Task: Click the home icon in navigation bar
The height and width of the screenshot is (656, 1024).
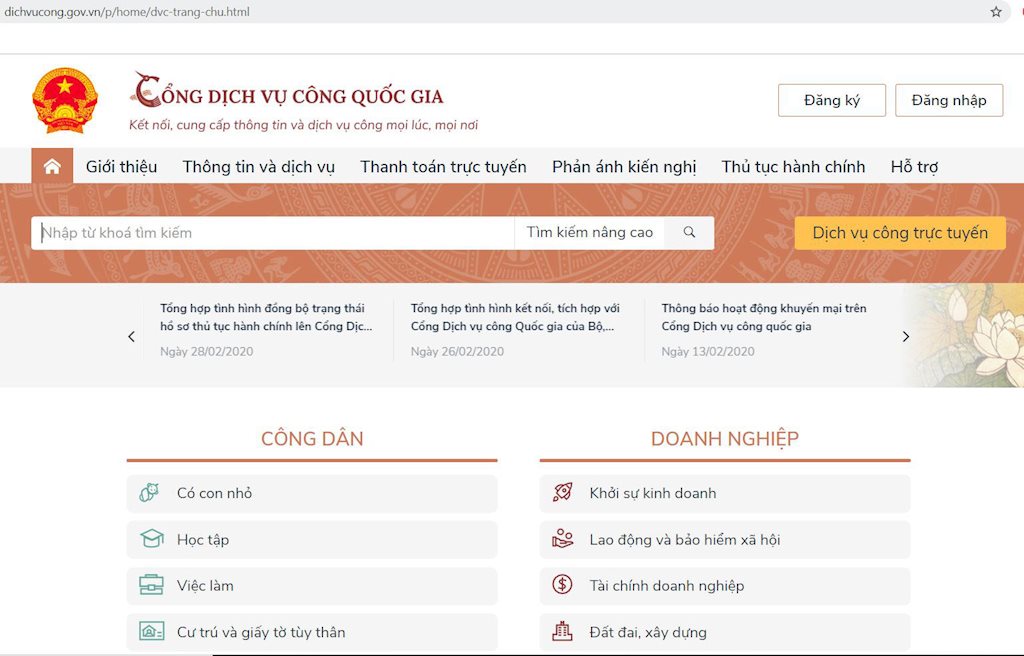Action: [52, 166]
